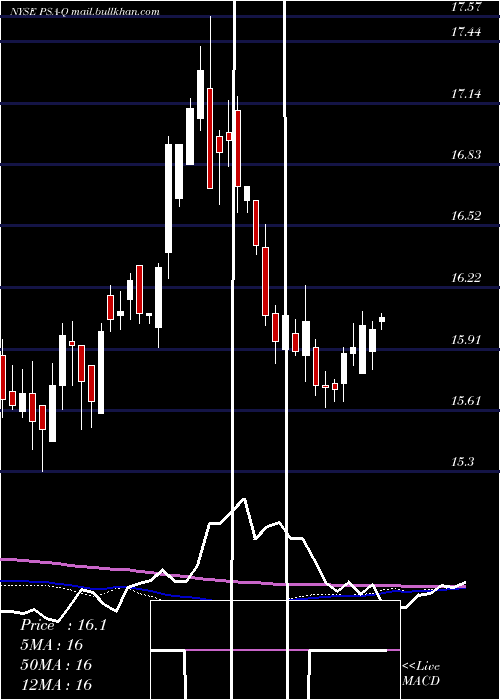Click the 15.61 price axis label
This screenshot has height=700, width=500.
(x=467, y=401)
